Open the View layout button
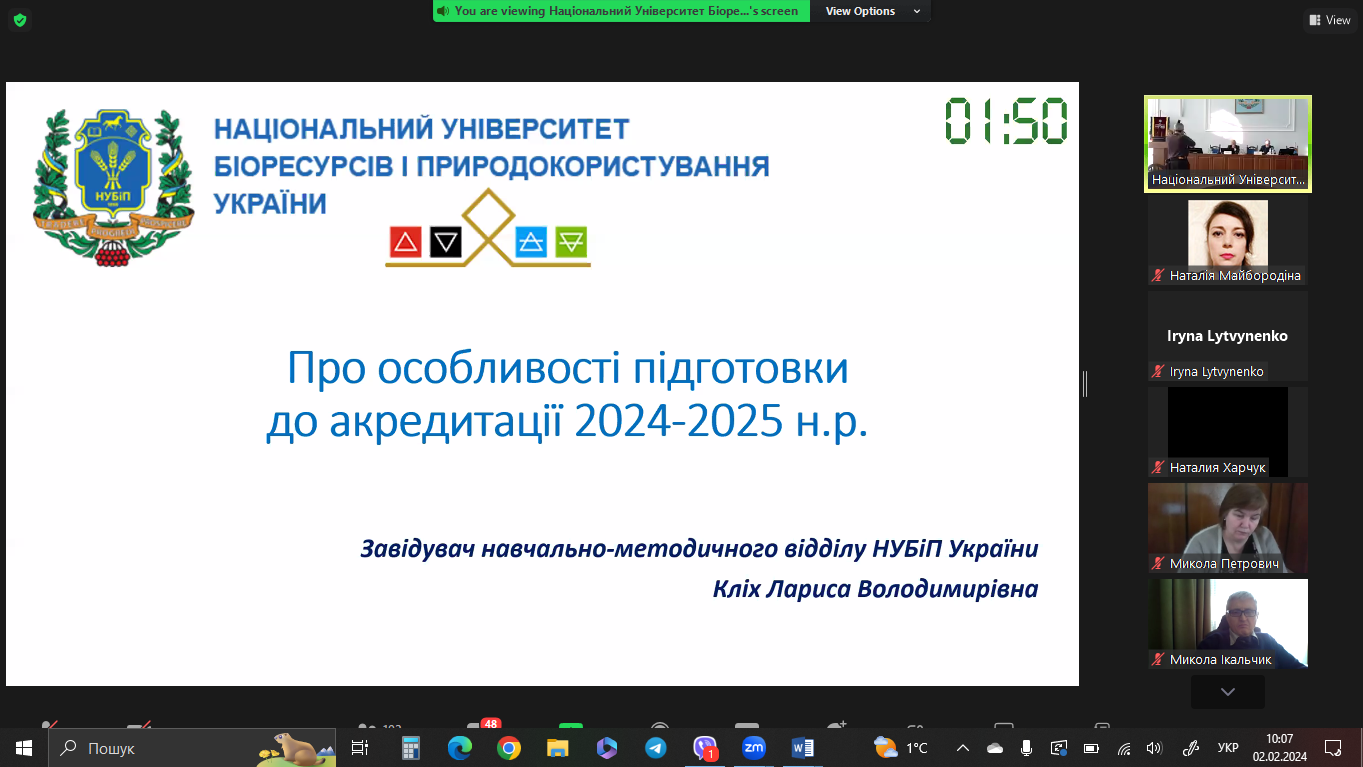This screenshot has height=767, width=1363. coord(1329,20)
